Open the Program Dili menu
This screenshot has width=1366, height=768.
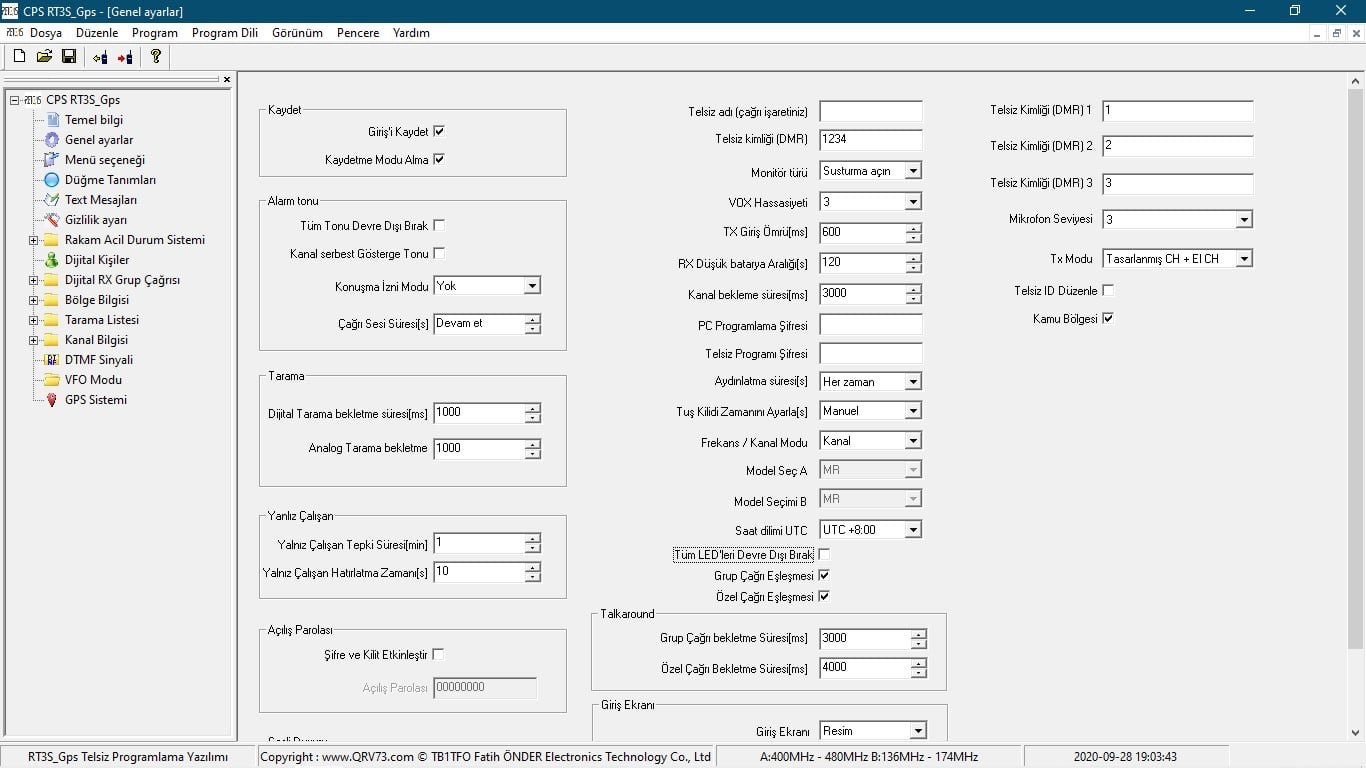coord(224,33)
